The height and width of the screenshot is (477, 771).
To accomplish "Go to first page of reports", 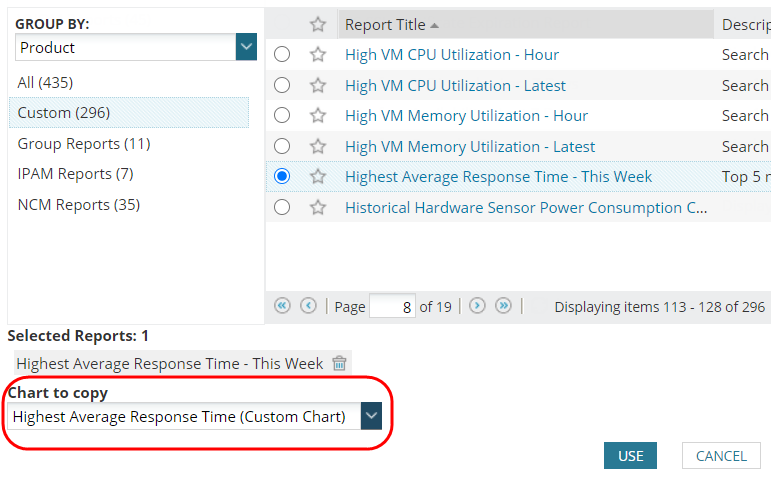I will pyautogui.click(x=282, y=306).
